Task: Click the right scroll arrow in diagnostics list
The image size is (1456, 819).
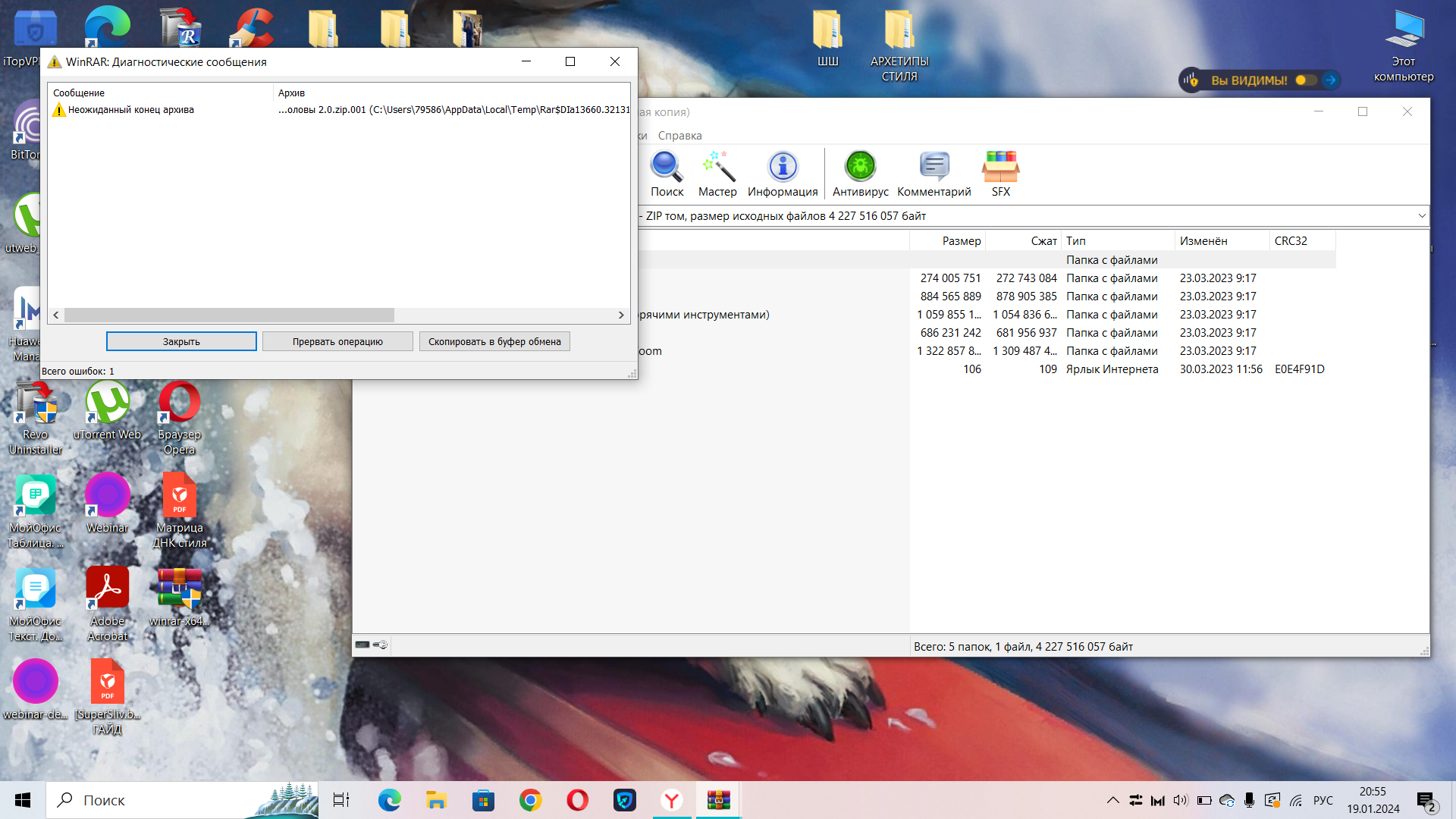Action: pyautogui.click(x=621, y=315)
